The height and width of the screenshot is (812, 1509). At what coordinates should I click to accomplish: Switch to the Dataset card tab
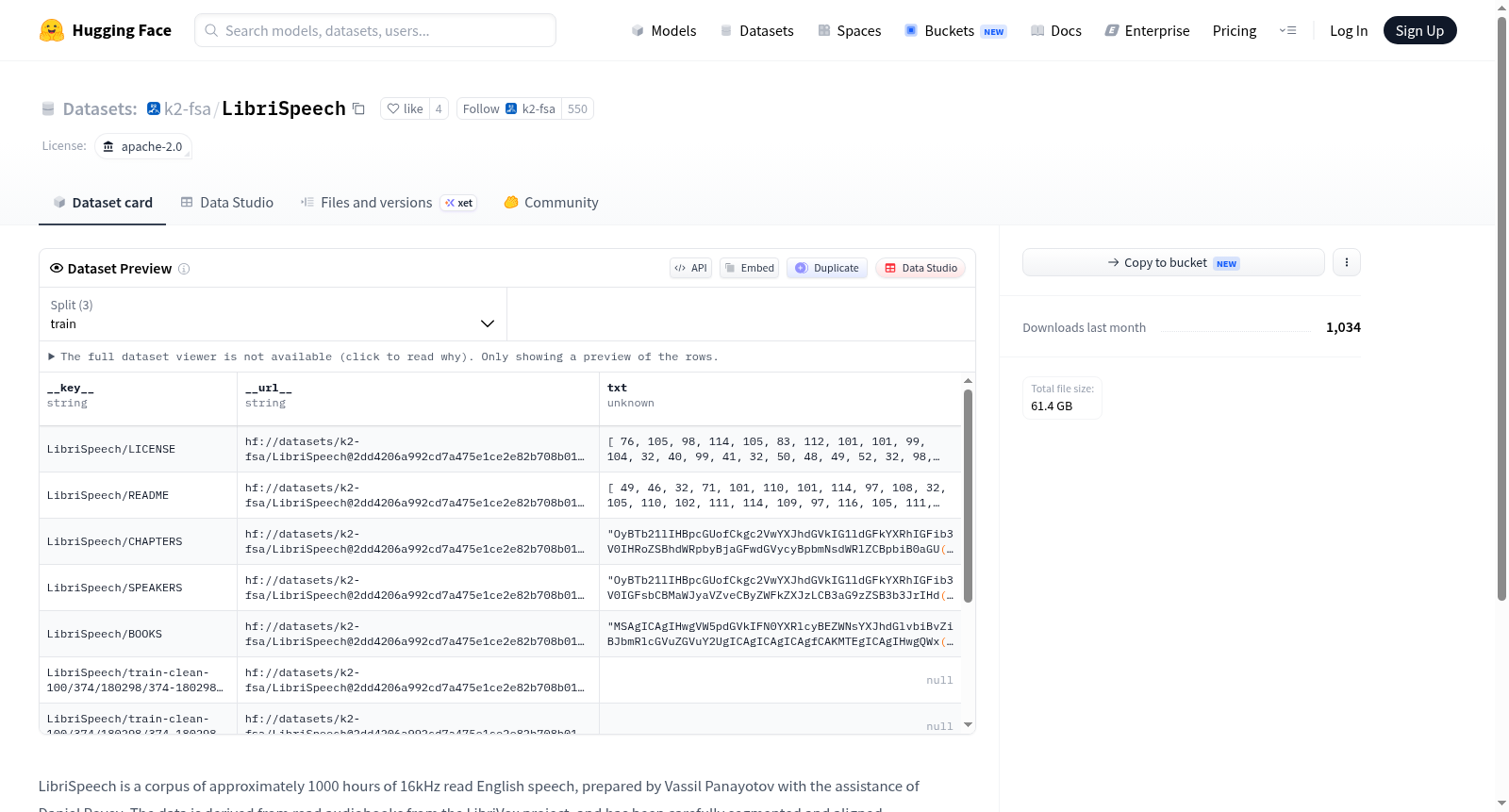[x=103, y=203]
